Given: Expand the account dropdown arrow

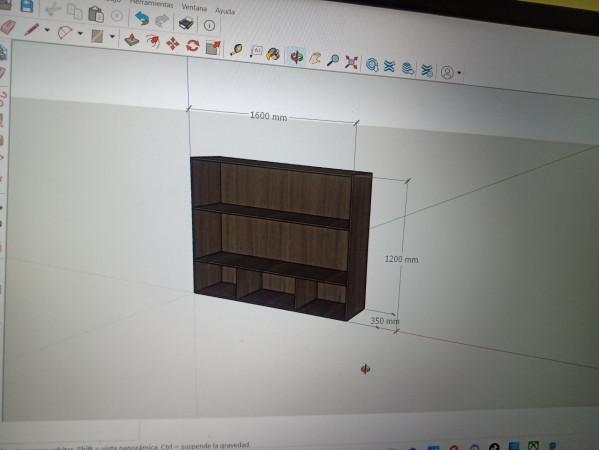Looking at the screenshot, I should (459, 73).
